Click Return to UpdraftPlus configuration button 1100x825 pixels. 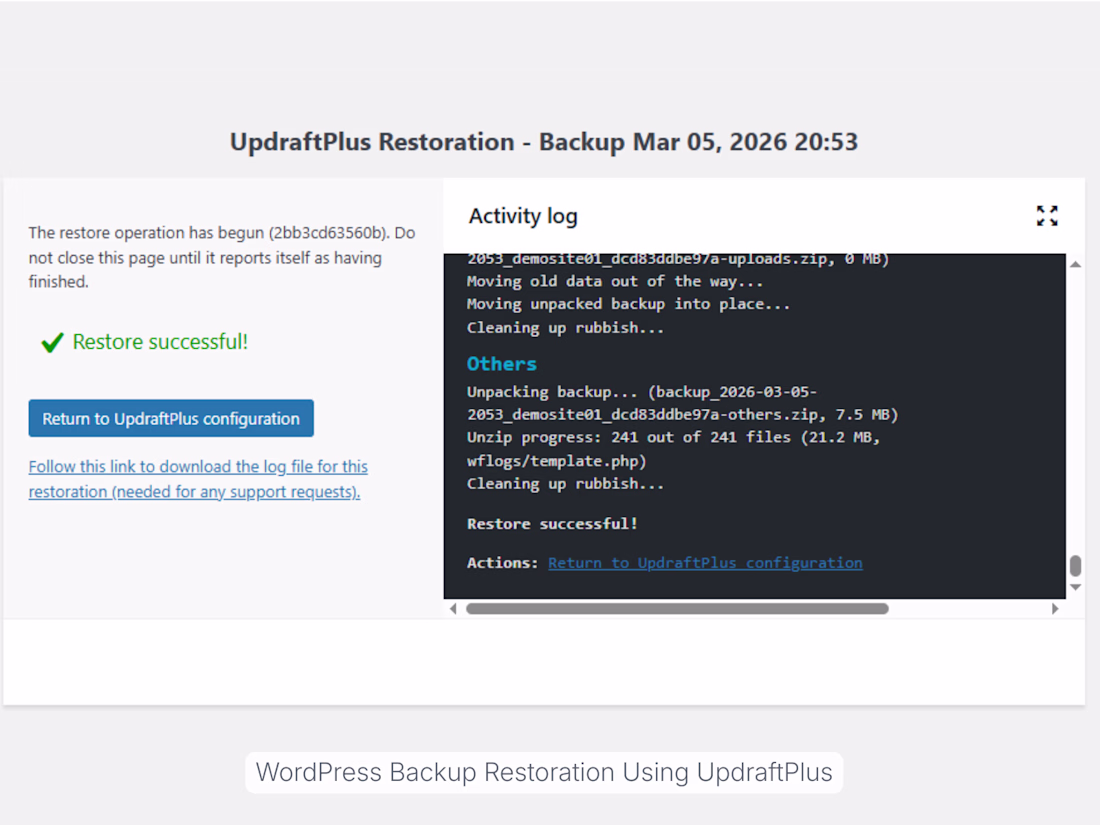[x=171, y=418]
